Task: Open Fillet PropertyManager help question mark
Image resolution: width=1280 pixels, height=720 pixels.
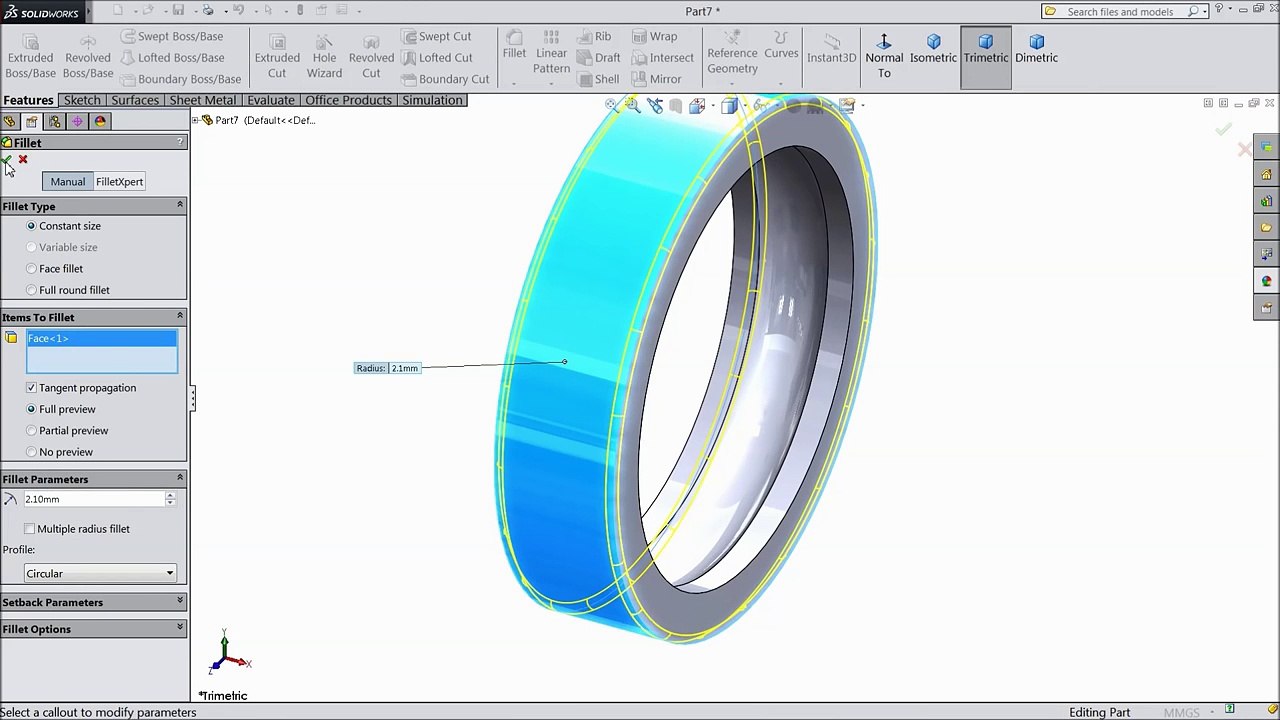Action: [180, 143]
